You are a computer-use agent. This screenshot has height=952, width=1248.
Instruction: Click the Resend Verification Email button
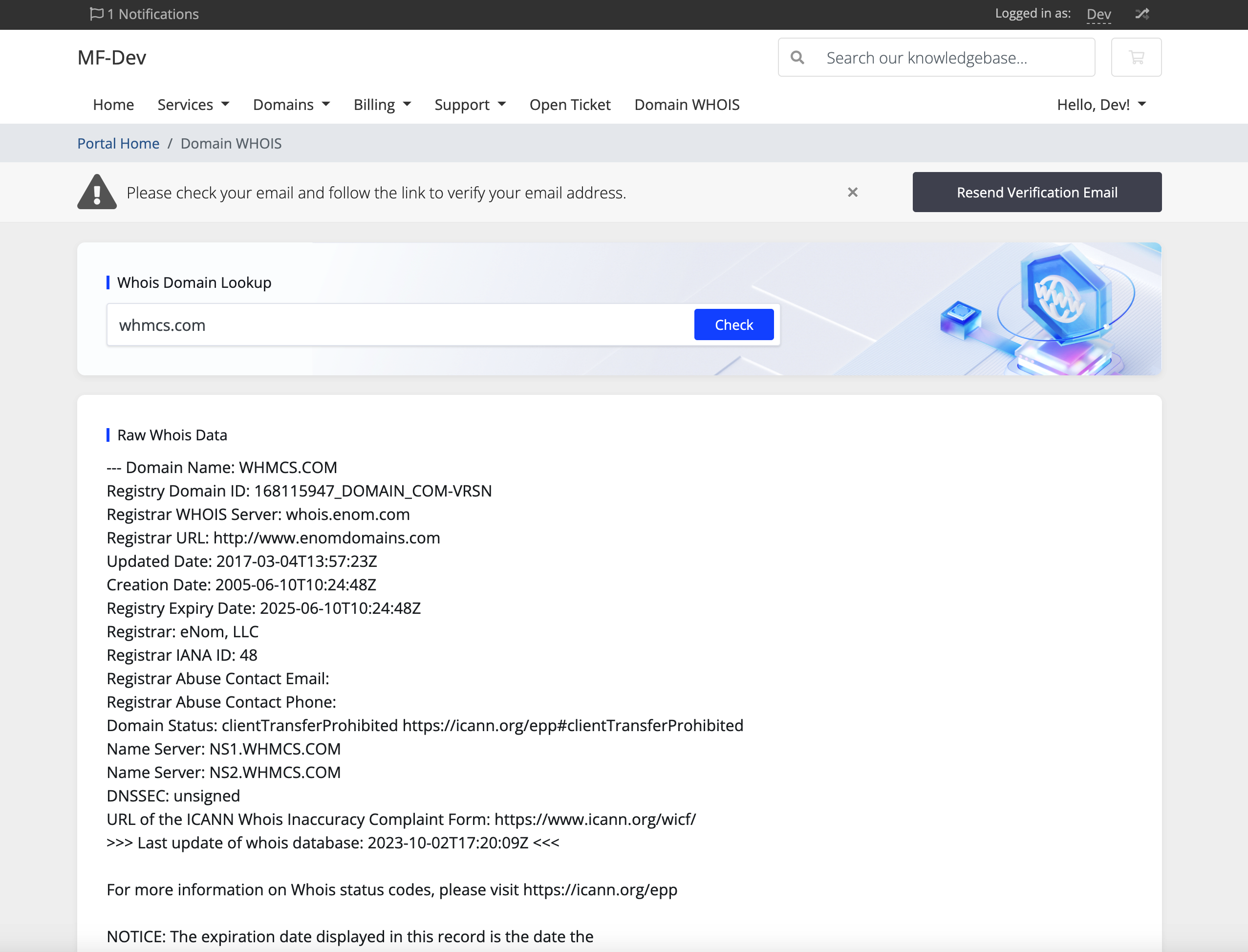pos(1037,192)
